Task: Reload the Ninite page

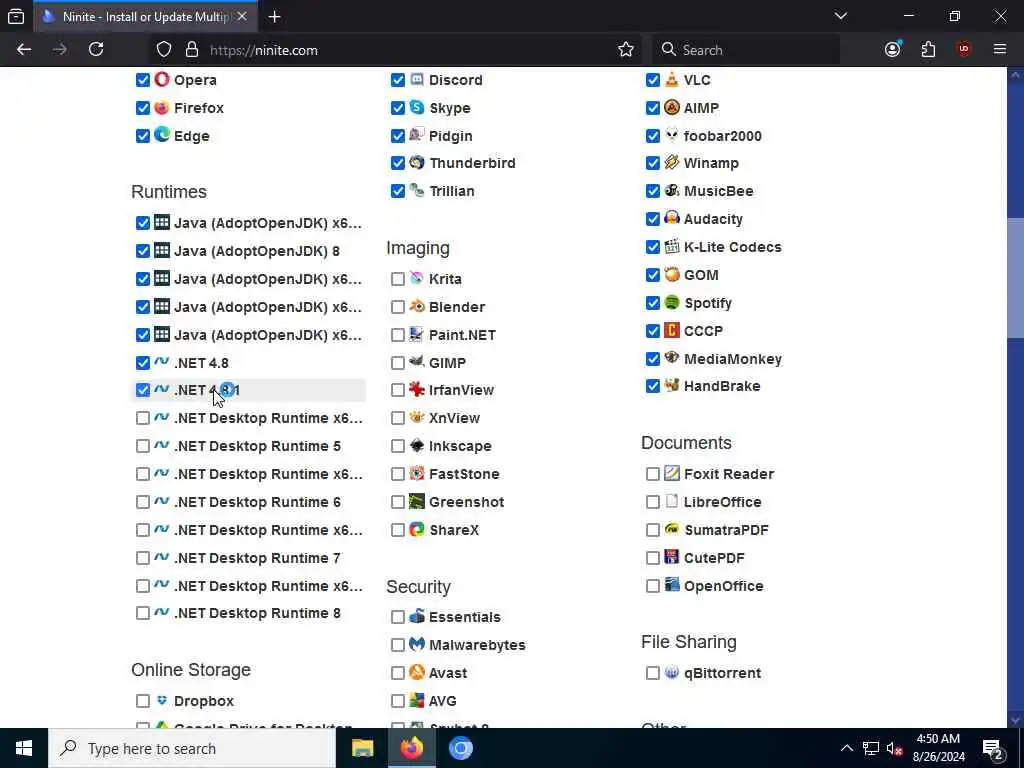Action: tap(96, 50)
